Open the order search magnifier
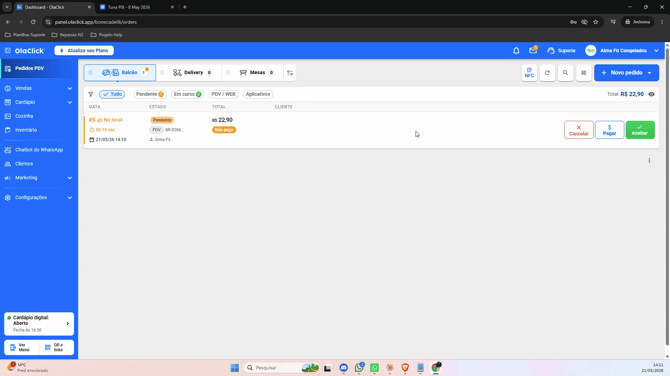The image size is (670, 376). [565, 73]
